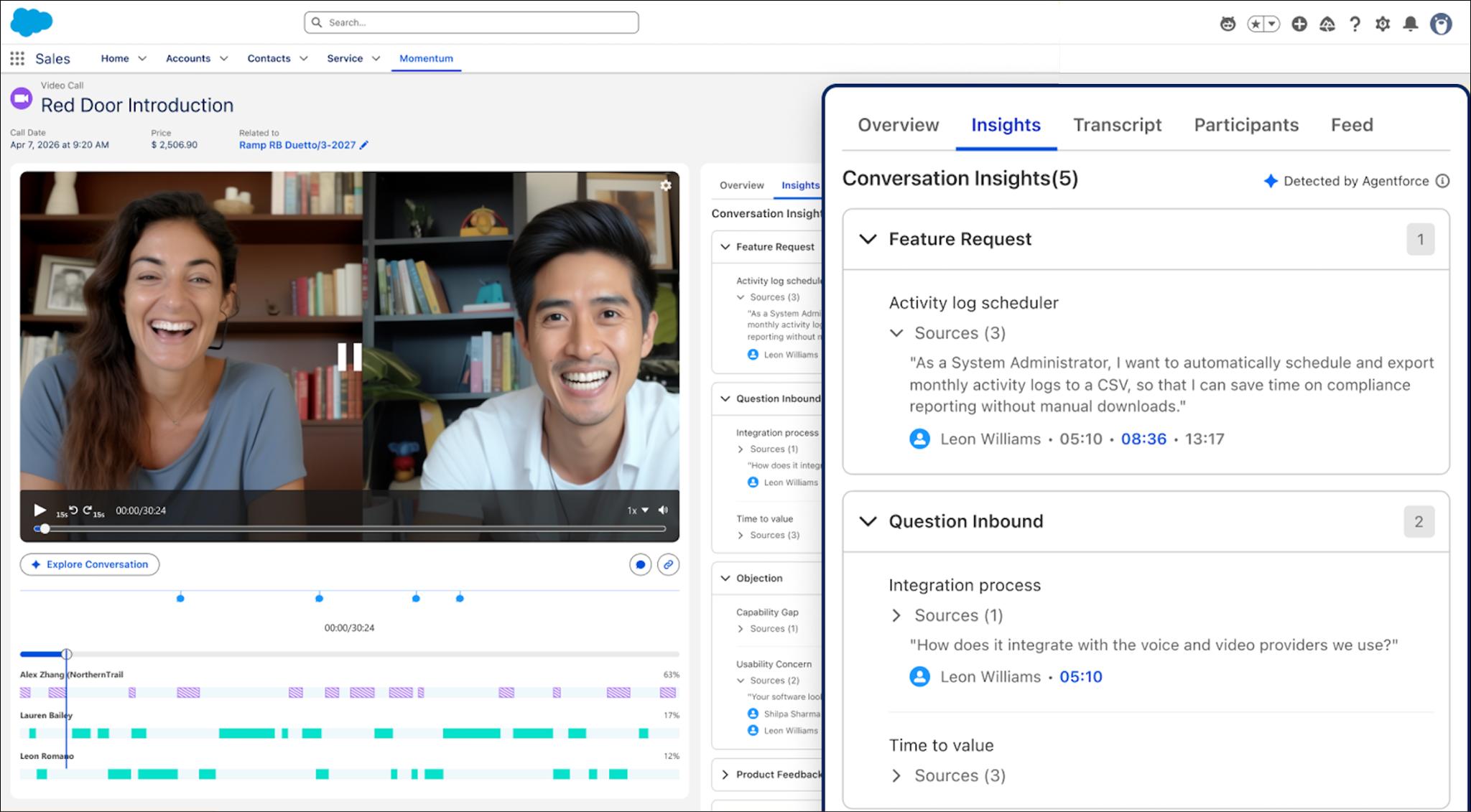
Task: Switch to the Participants tab
Action: (x=1246, y=125)
